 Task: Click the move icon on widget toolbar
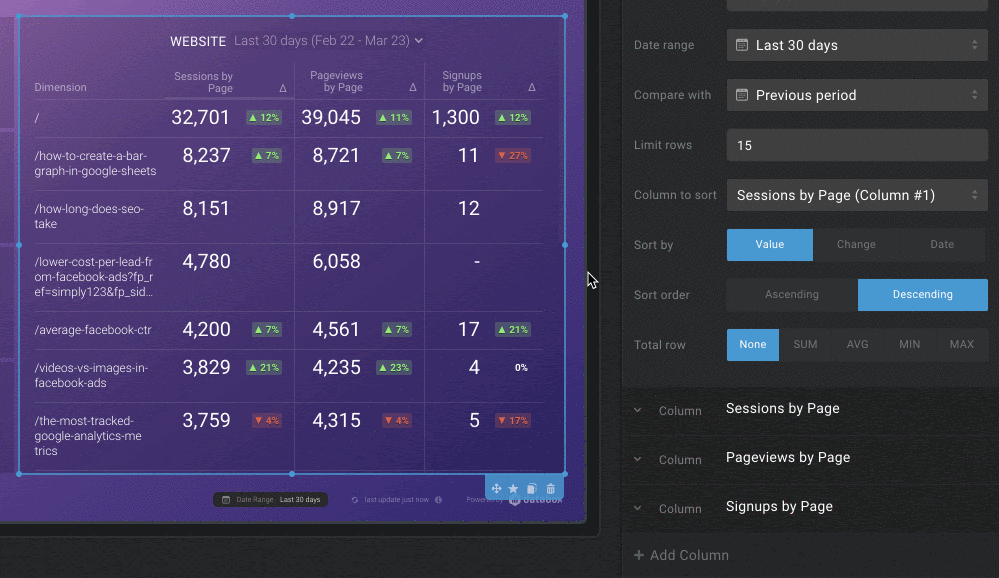(x=496, y=489)
